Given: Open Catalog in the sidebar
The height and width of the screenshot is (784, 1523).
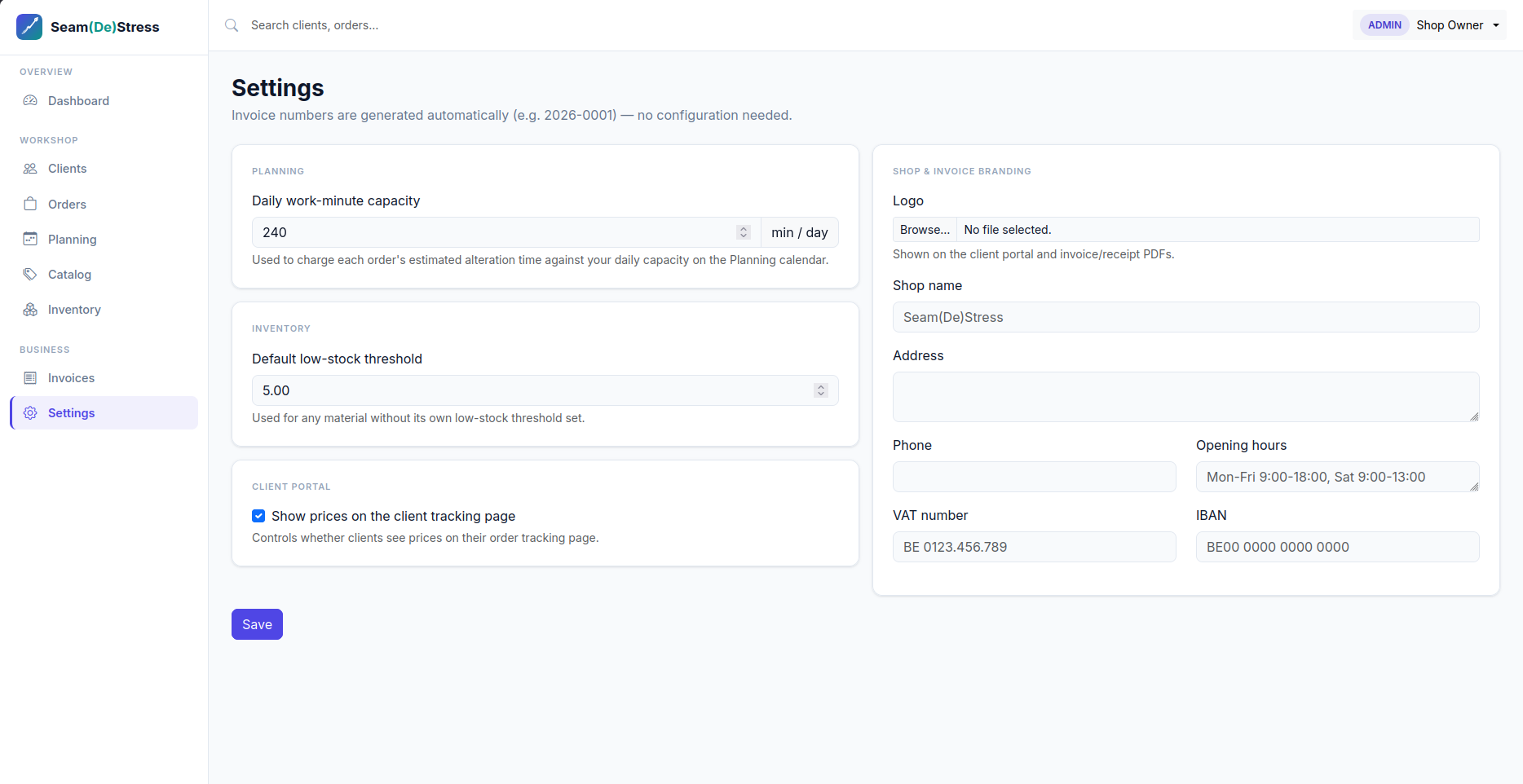Looking at the screenshot, I should 104,274.
